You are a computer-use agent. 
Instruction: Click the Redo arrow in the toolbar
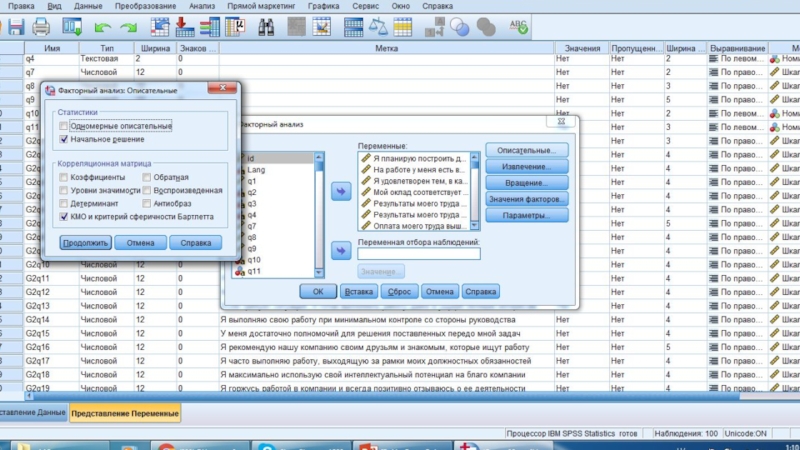126,26
